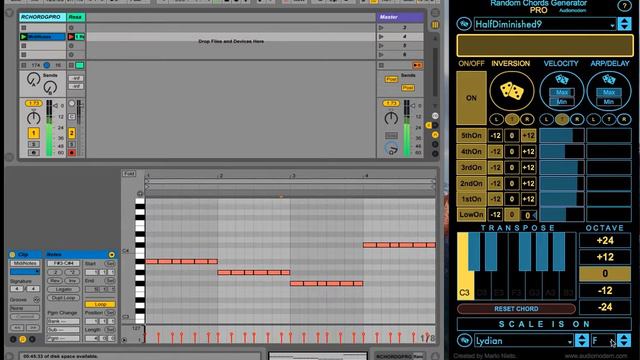Adjust the track 1 pan knob
The width and height of the screenshot is (640, 360).
[33, 119]
